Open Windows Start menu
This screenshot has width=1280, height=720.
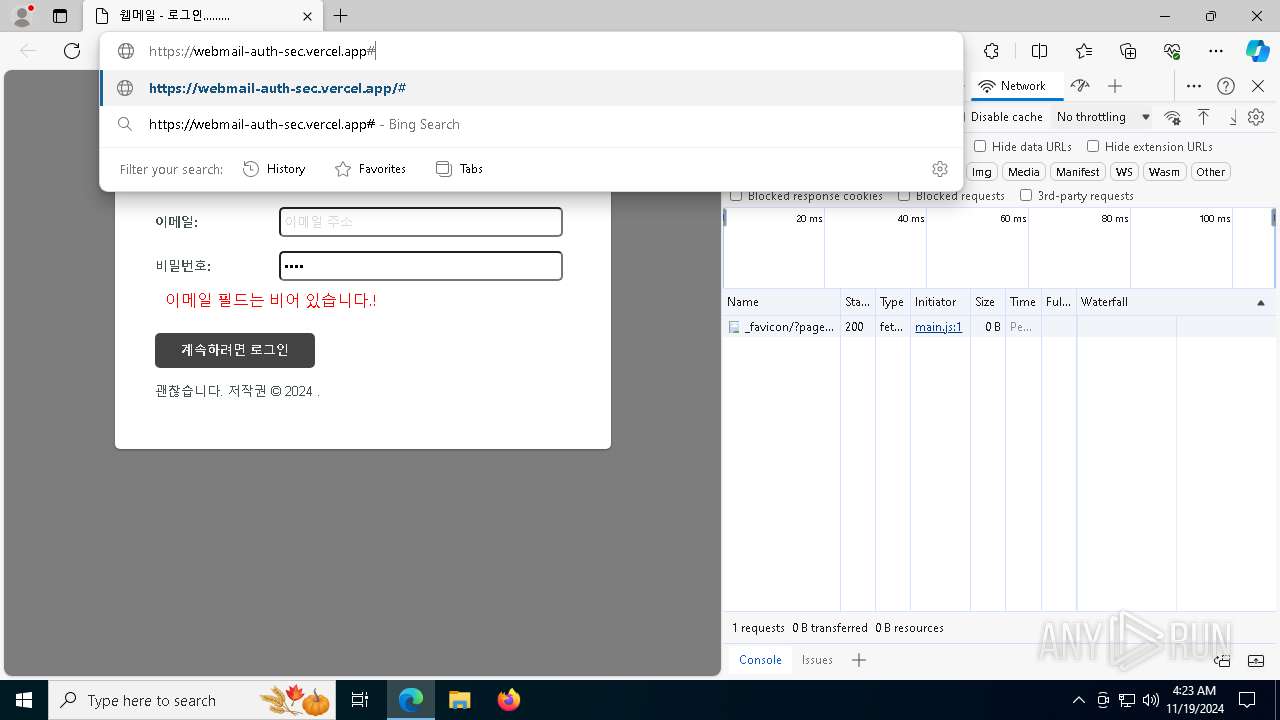click(24, 700)
